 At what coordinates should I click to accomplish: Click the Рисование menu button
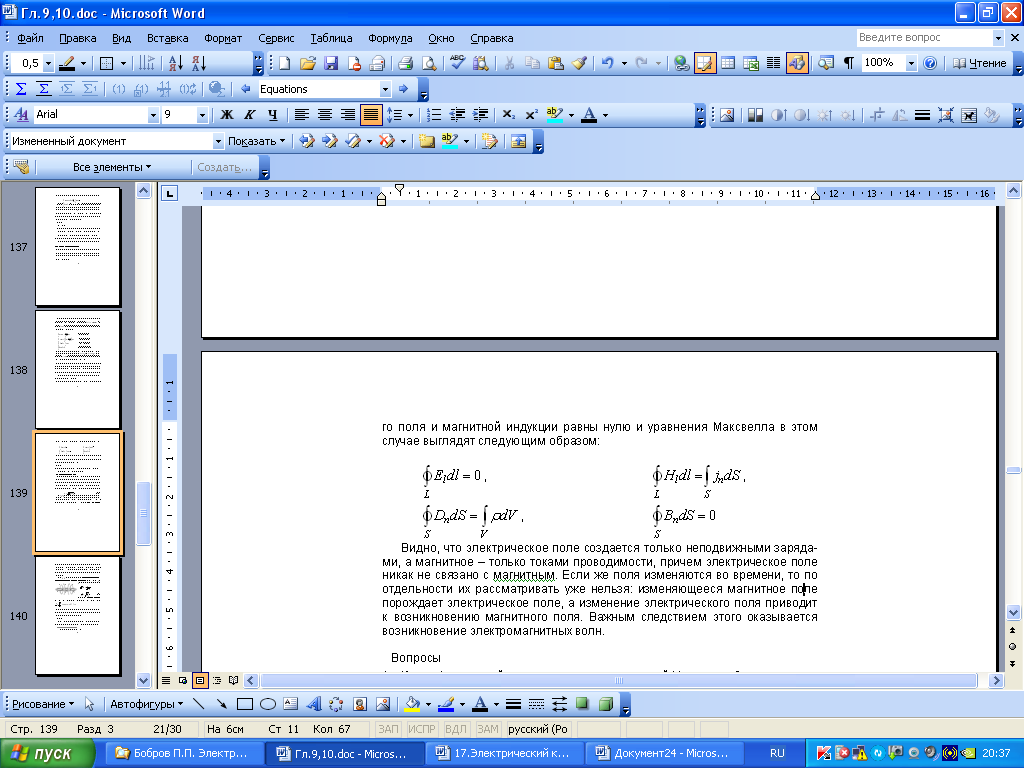pos(42,704)
